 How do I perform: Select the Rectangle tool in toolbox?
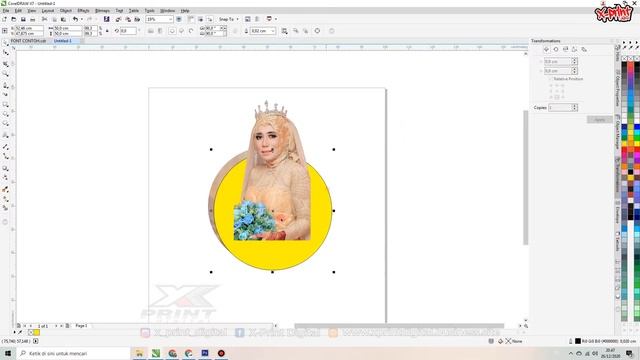point(5,105)
